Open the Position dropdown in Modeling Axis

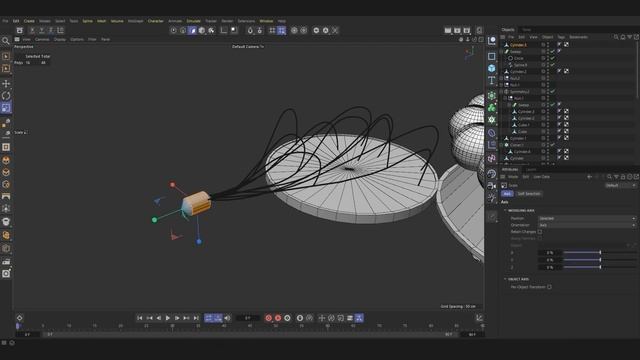[587, 218]
